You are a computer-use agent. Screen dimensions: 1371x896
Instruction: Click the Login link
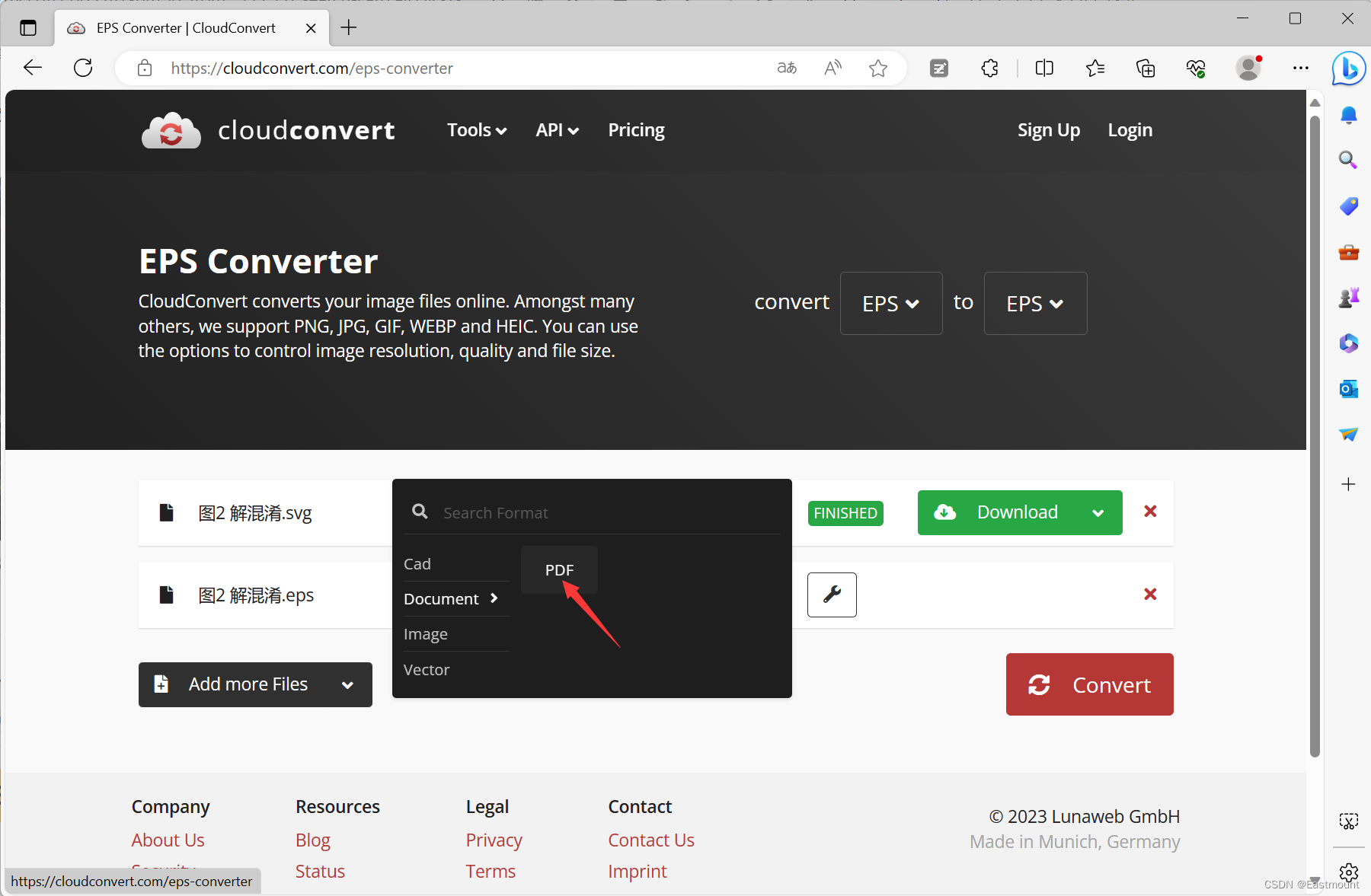tap(1130, 130)
